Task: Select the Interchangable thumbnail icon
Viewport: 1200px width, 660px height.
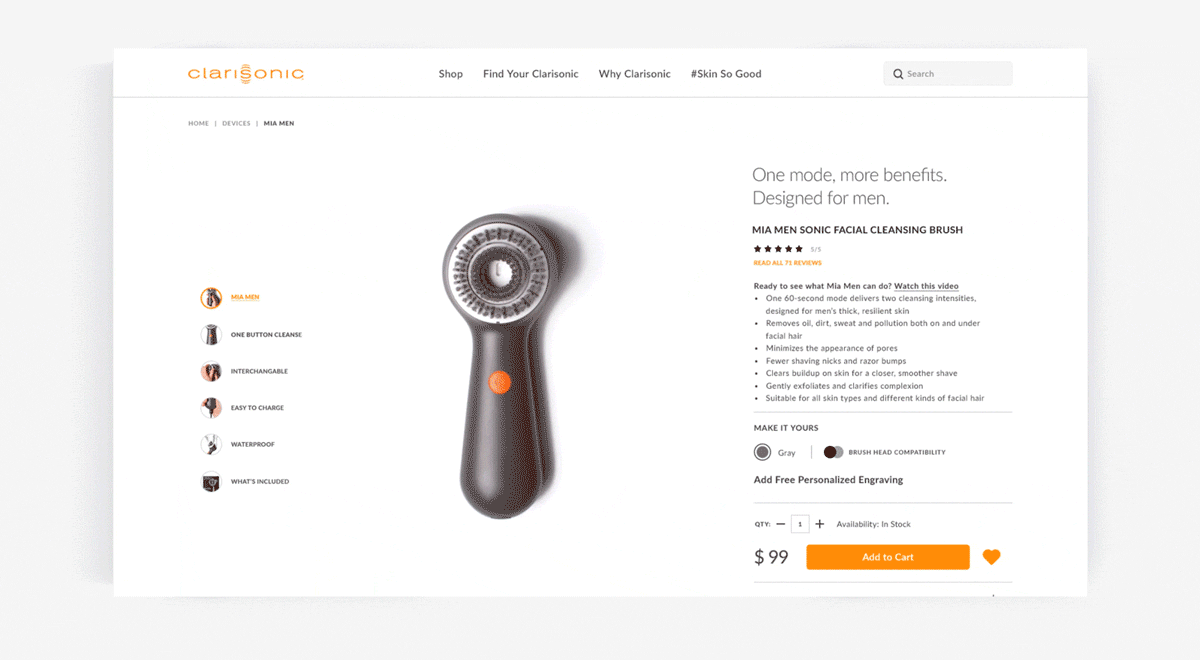Action: 211,371
